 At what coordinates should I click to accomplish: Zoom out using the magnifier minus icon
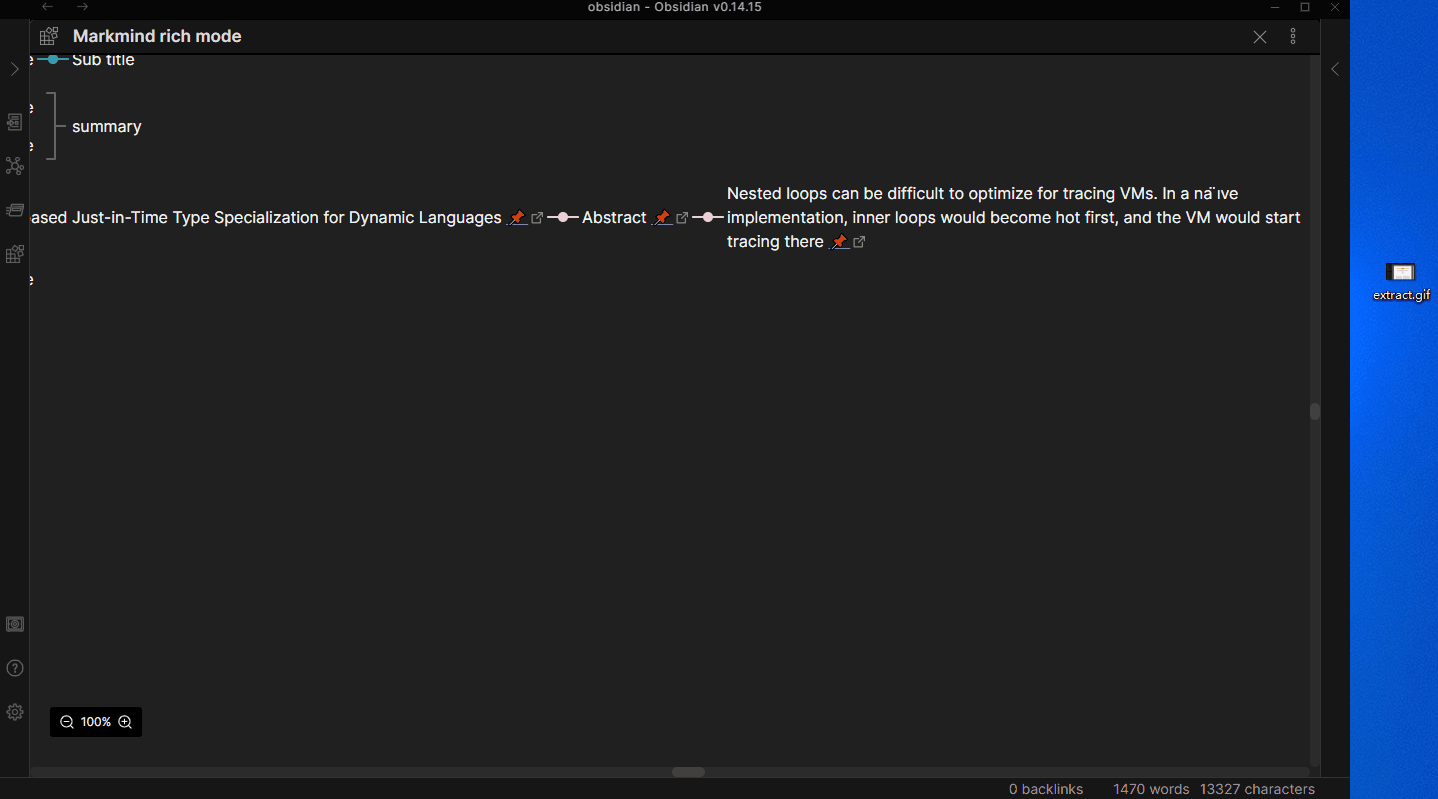[x=66, y=721]
